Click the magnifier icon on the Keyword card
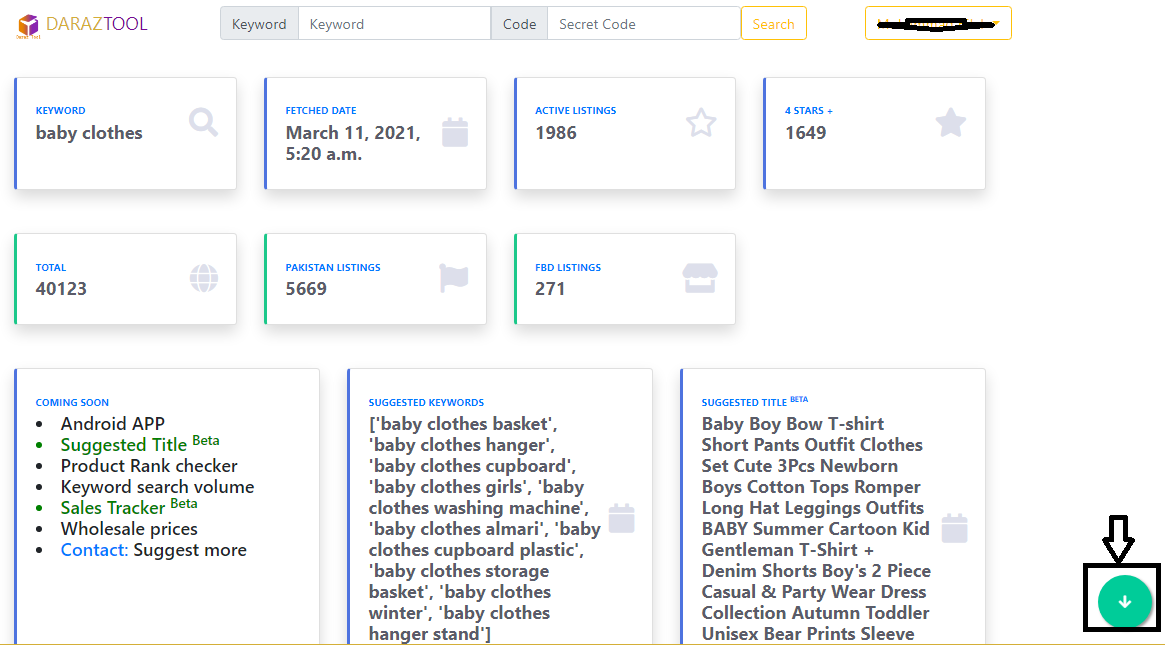The width and height of the screenshot is (1165, 645). pyautogui.click(x=203, y=121)
